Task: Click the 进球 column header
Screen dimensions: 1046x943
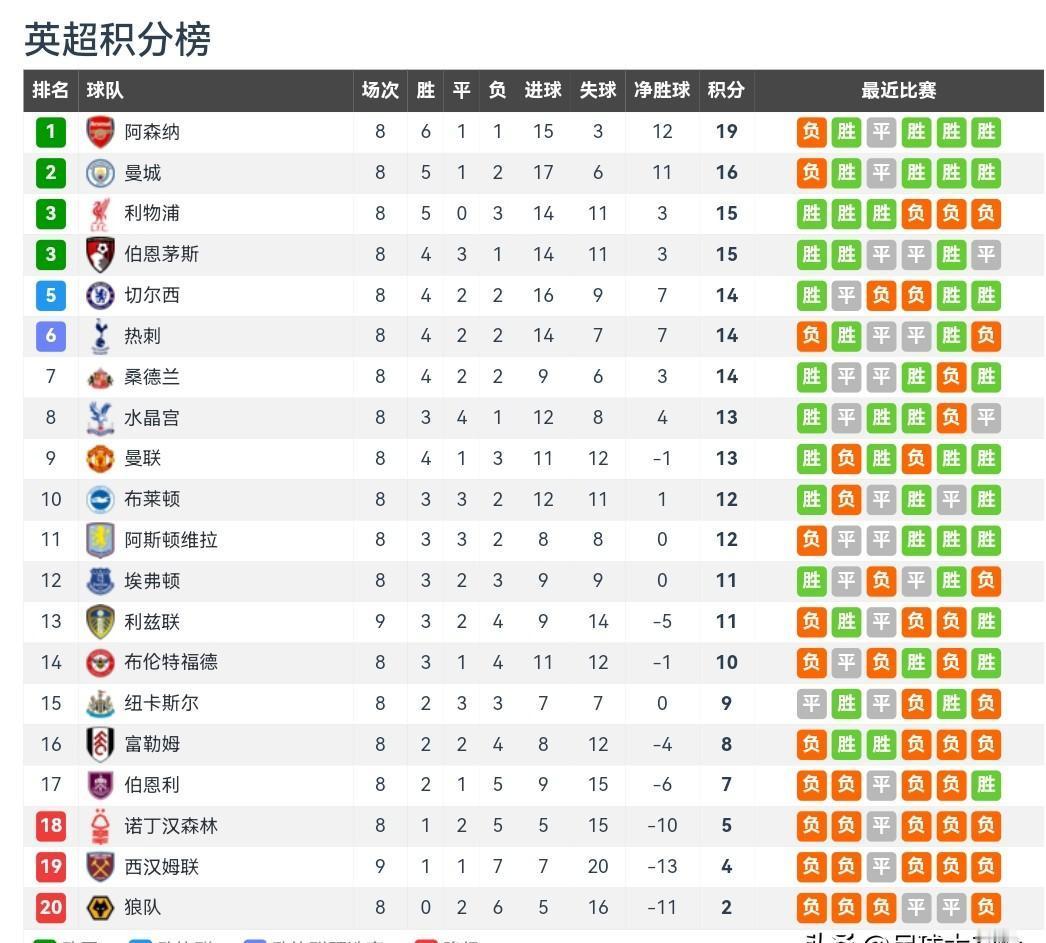Action: click(x=543, y=90)
